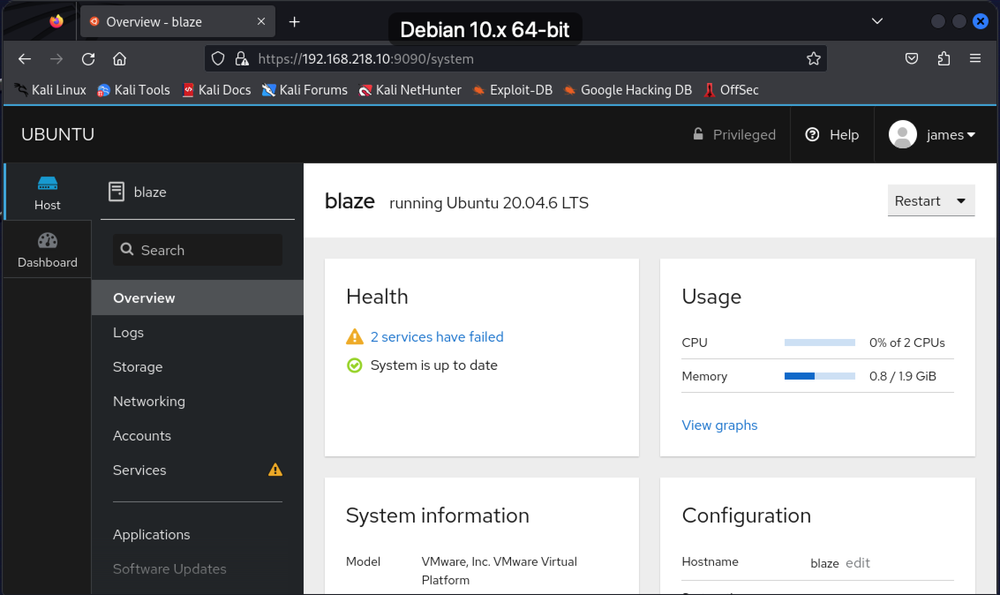Open Storage in the sidebar
Image resolution: width=1000 pixels, height=595 pixels.
[198, 367]
